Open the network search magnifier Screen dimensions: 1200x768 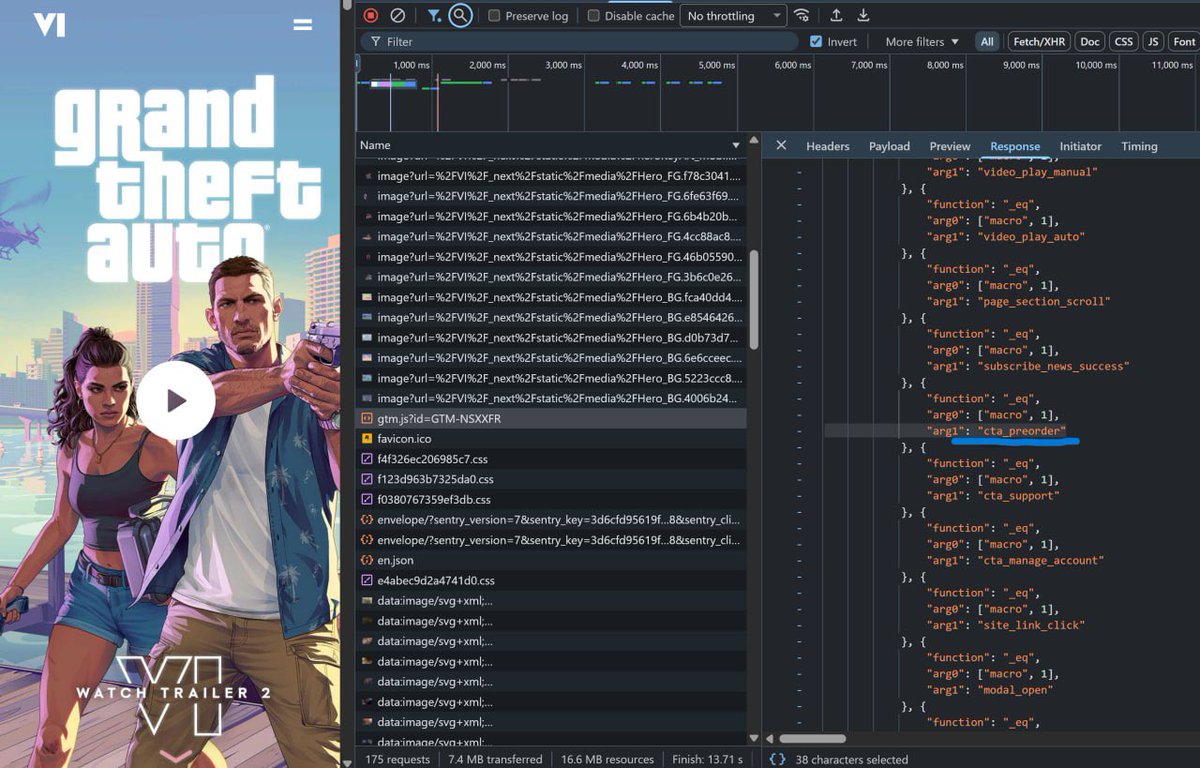(460, 15)
